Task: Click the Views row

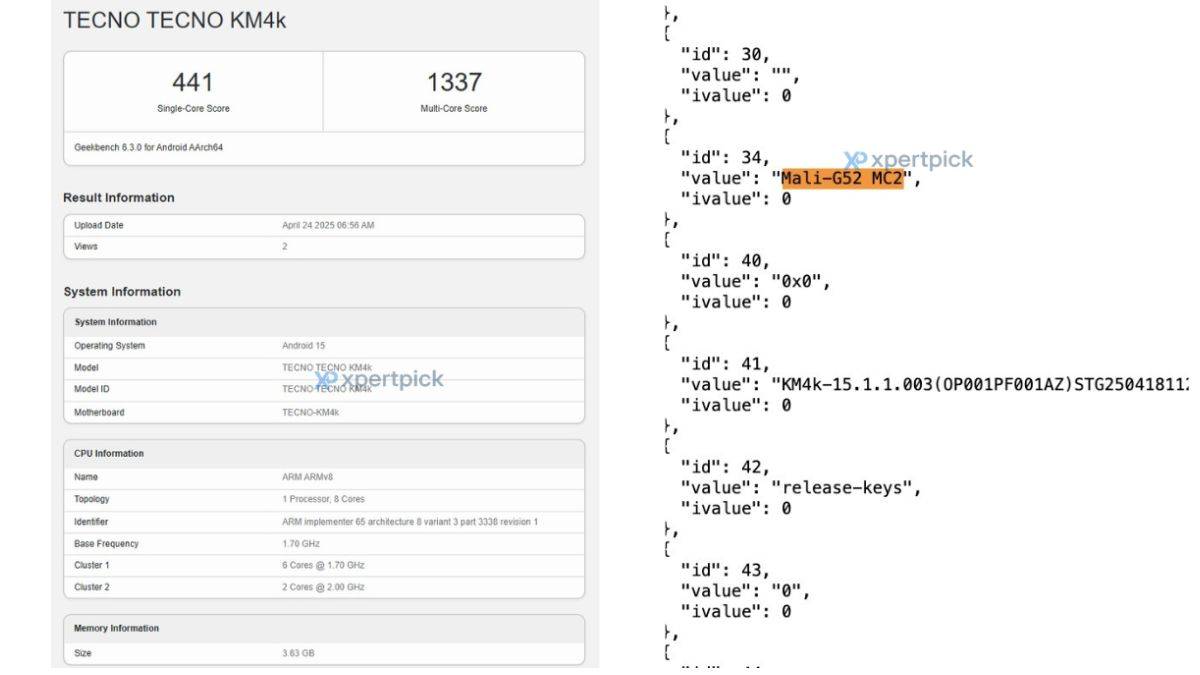Action: [324, 246]
